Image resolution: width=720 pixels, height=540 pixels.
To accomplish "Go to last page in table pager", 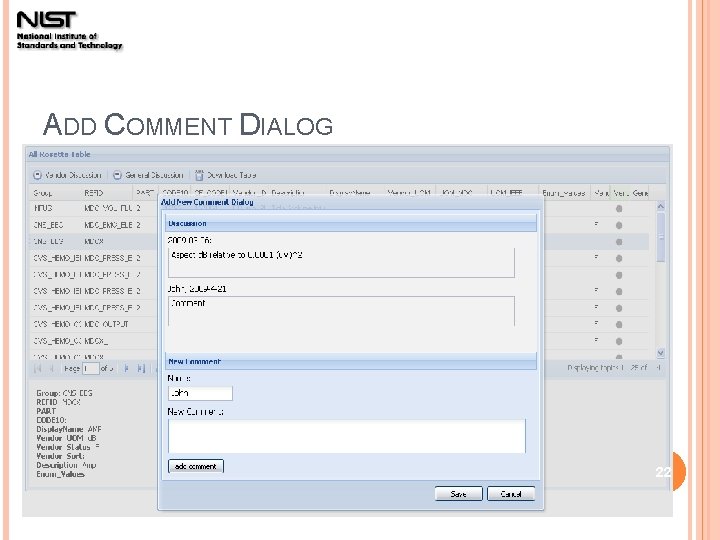I will (141, 368).
